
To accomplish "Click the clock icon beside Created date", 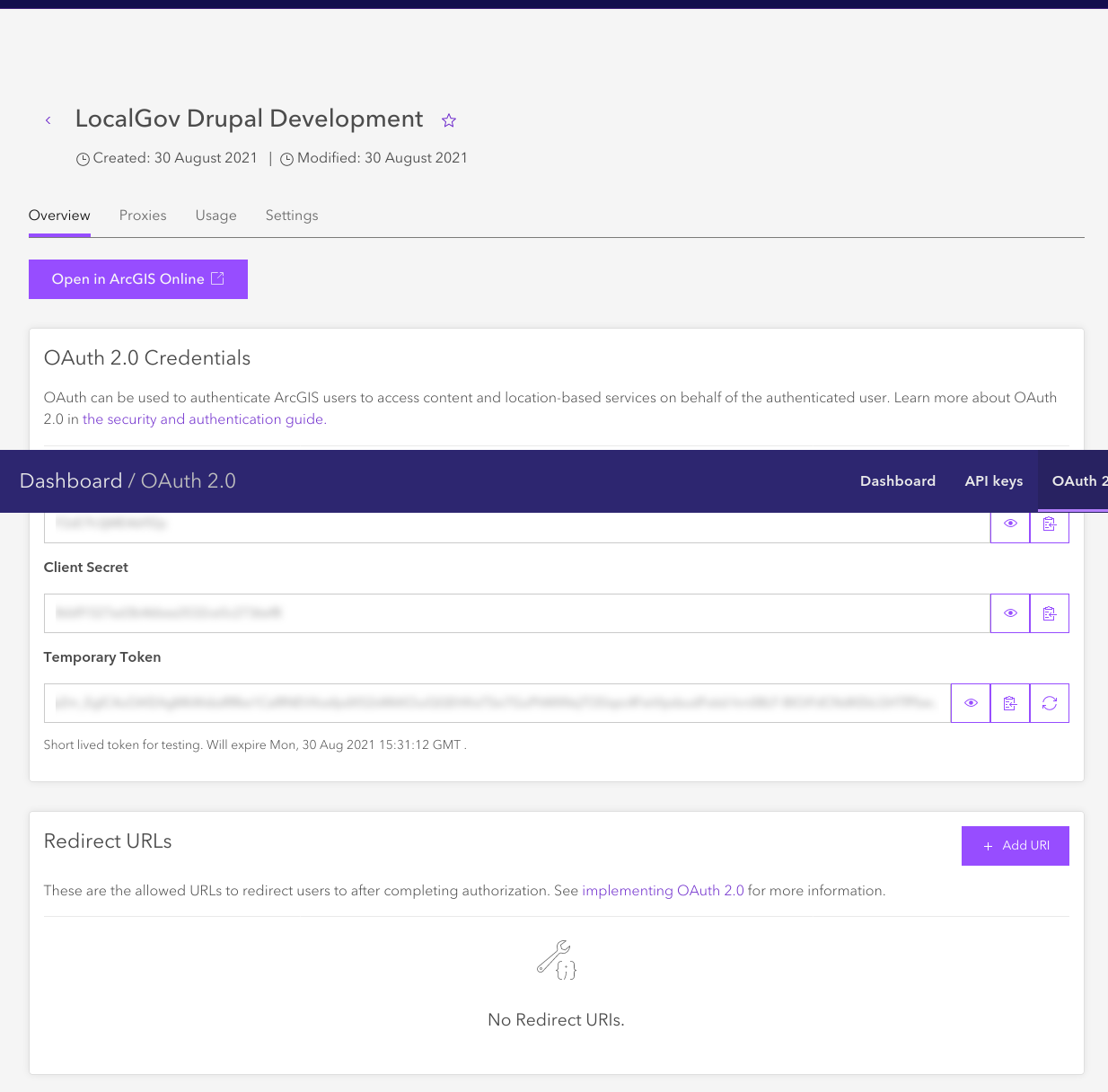I will point(82,159).
